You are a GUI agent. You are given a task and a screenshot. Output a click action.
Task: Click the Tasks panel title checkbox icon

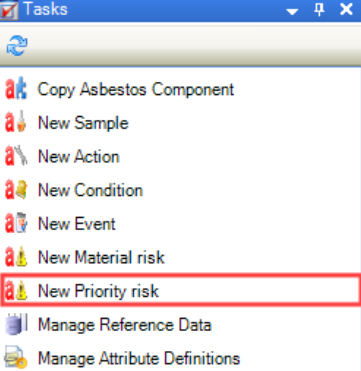(9, 11)
